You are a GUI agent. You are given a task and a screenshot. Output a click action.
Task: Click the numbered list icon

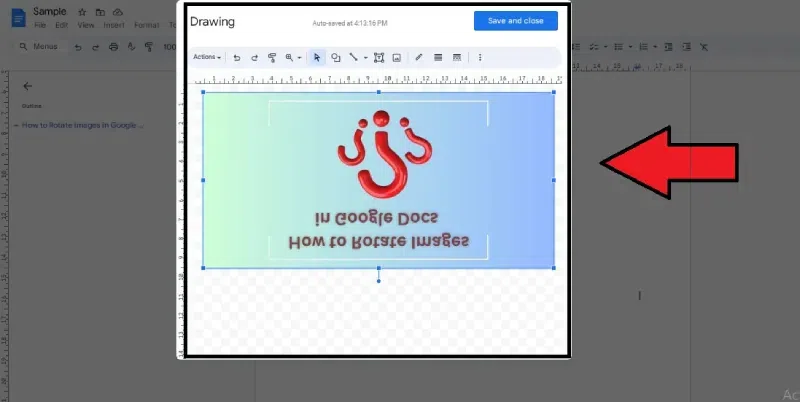tap(644, 47)
